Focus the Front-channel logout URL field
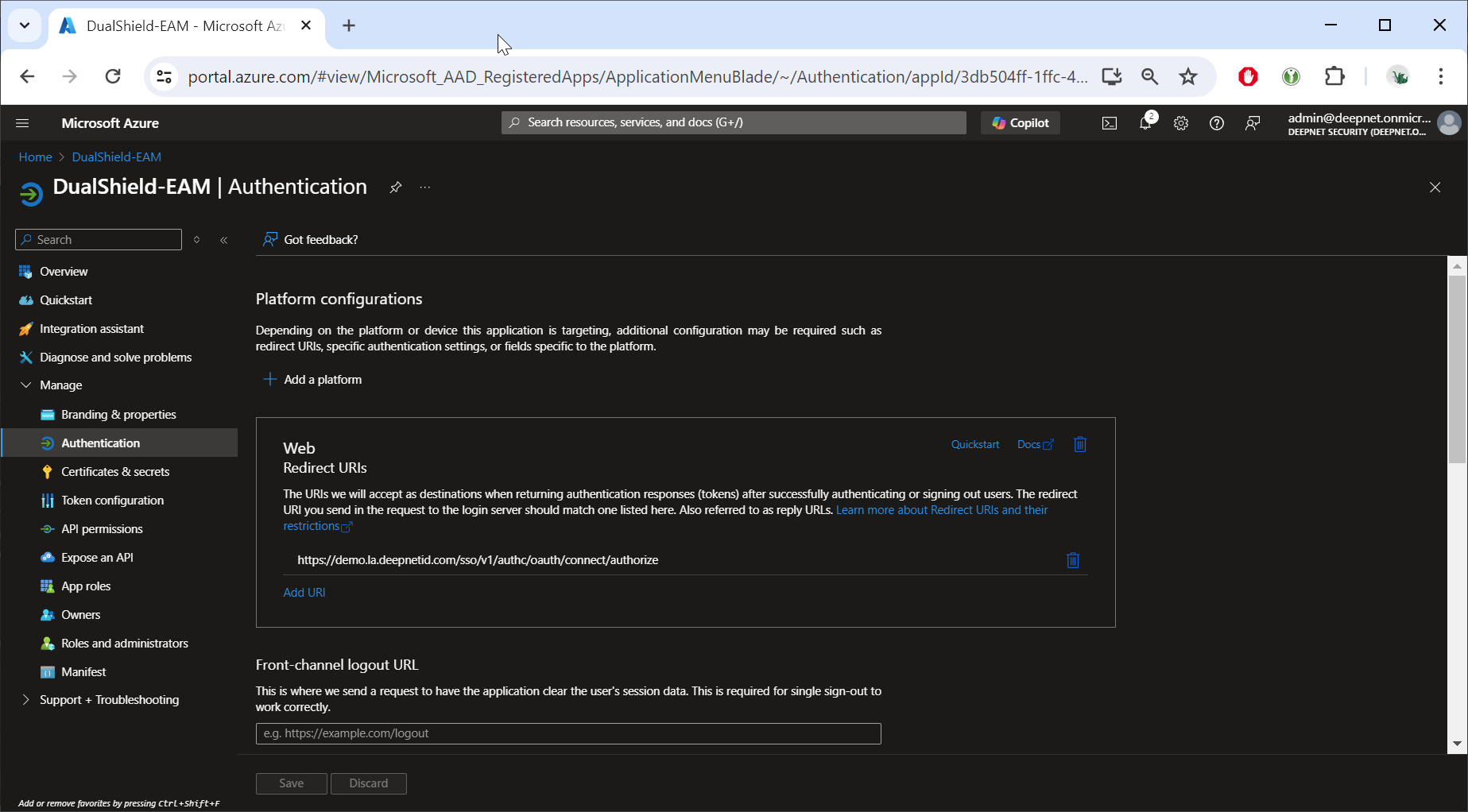Screen dimensions: 1468x812 click(x=567, y=733)
